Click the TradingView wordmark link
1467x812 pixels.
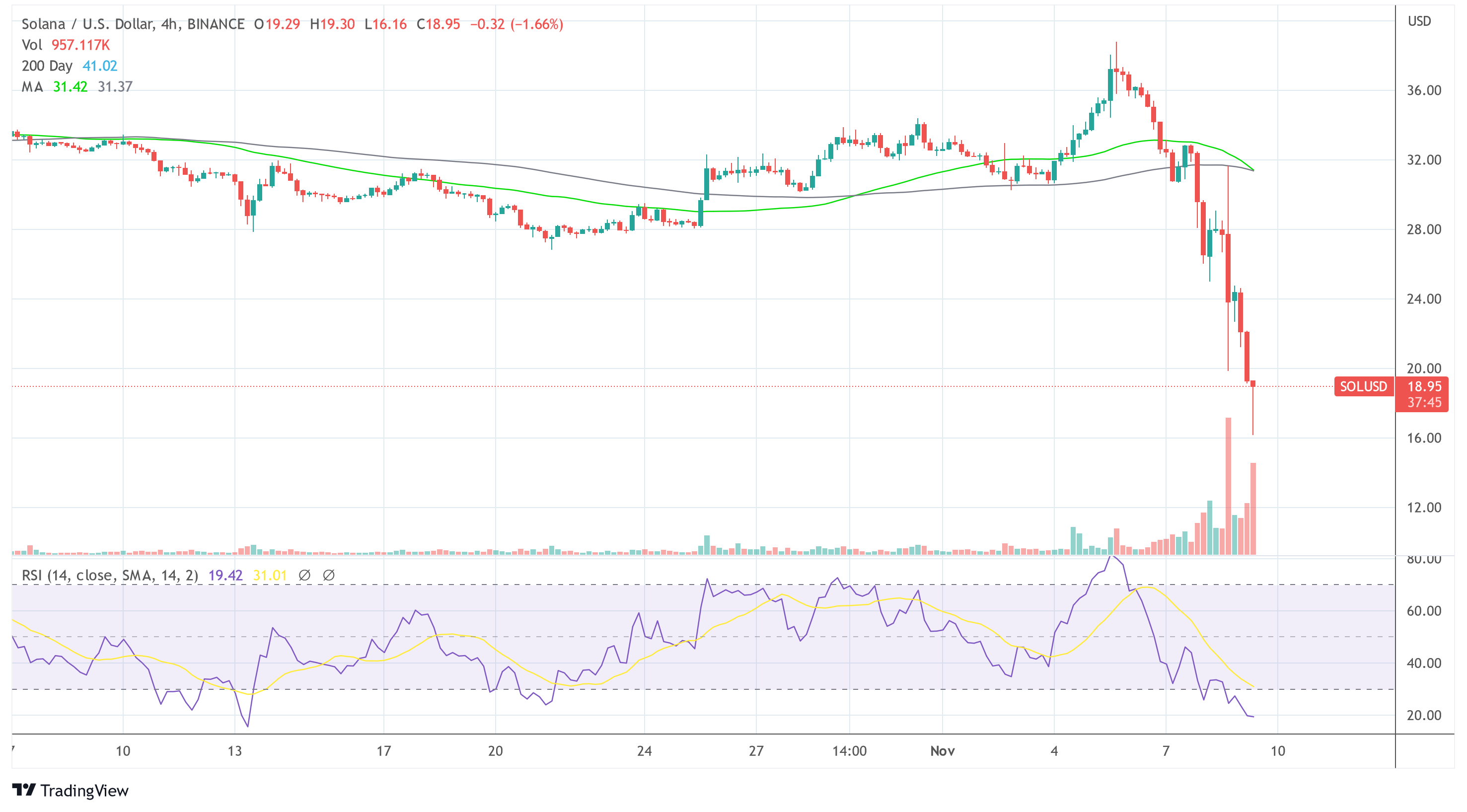(84, 790)
